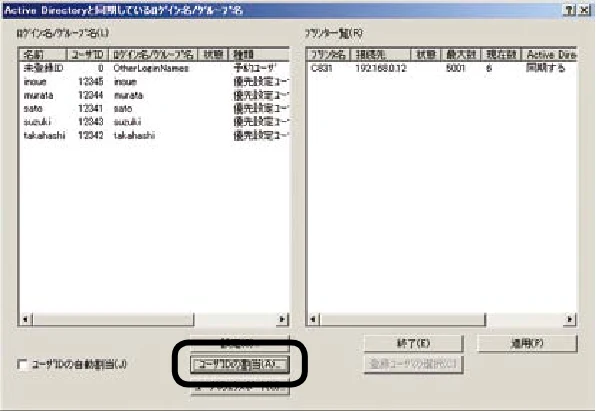
Task: Click the 192.168.0.12 connection cell
Action: (x=381, y=68)
